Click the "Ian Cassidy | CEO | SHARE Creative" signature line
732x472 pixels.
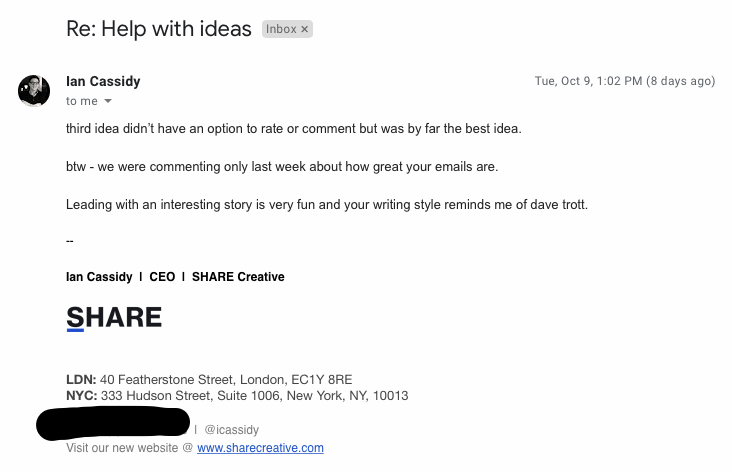click(x=175, y=277)
